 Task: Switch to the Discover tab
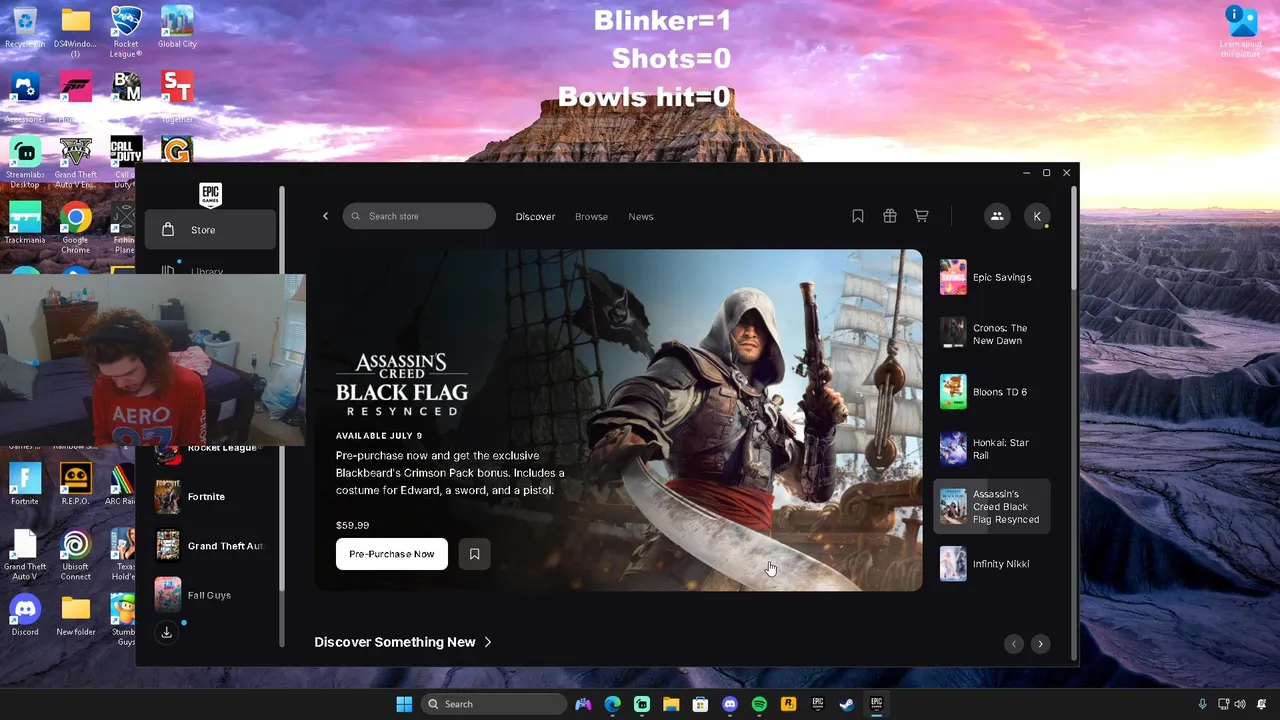tap(535, 216)
